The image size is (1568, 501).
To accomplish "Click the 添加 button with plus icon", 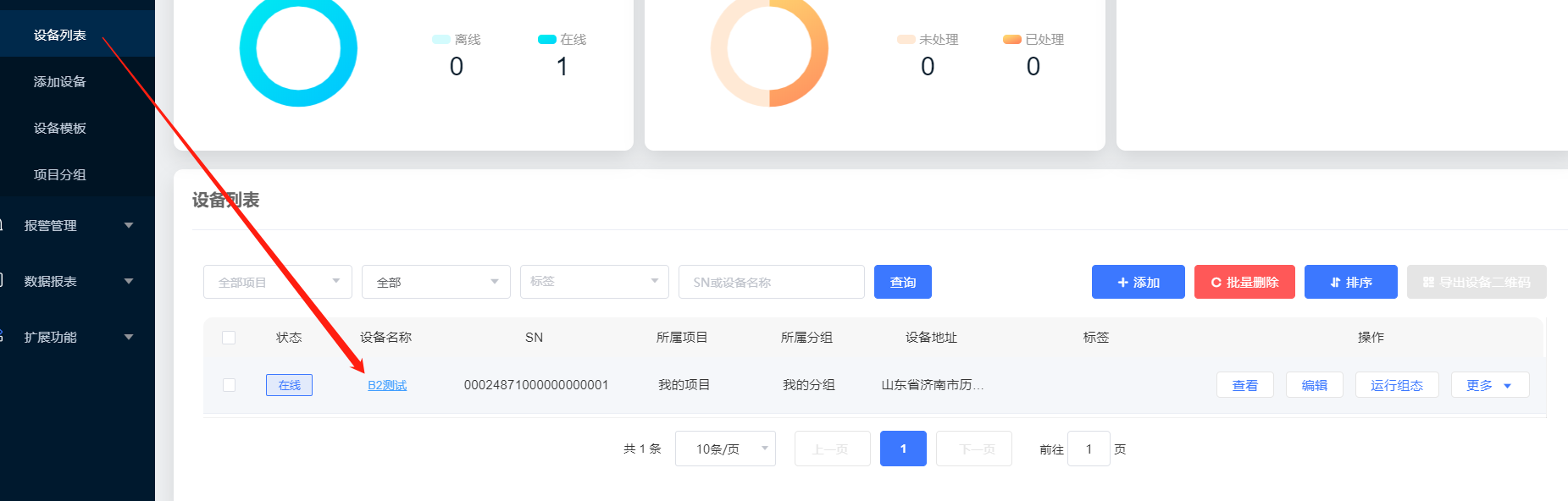I will coord(1138,282).
